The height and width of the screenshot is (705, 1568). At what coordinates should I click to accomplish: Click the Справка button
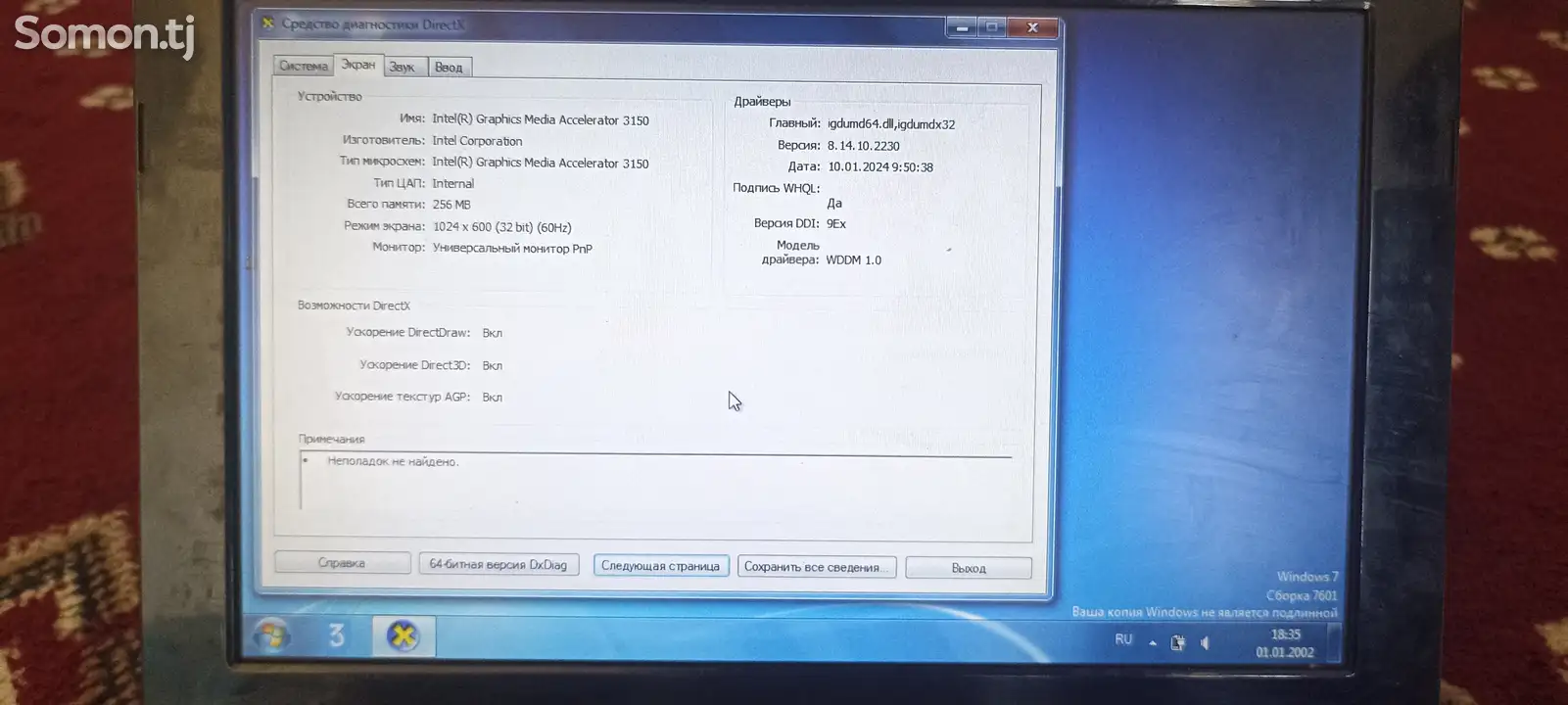point(342,563)
